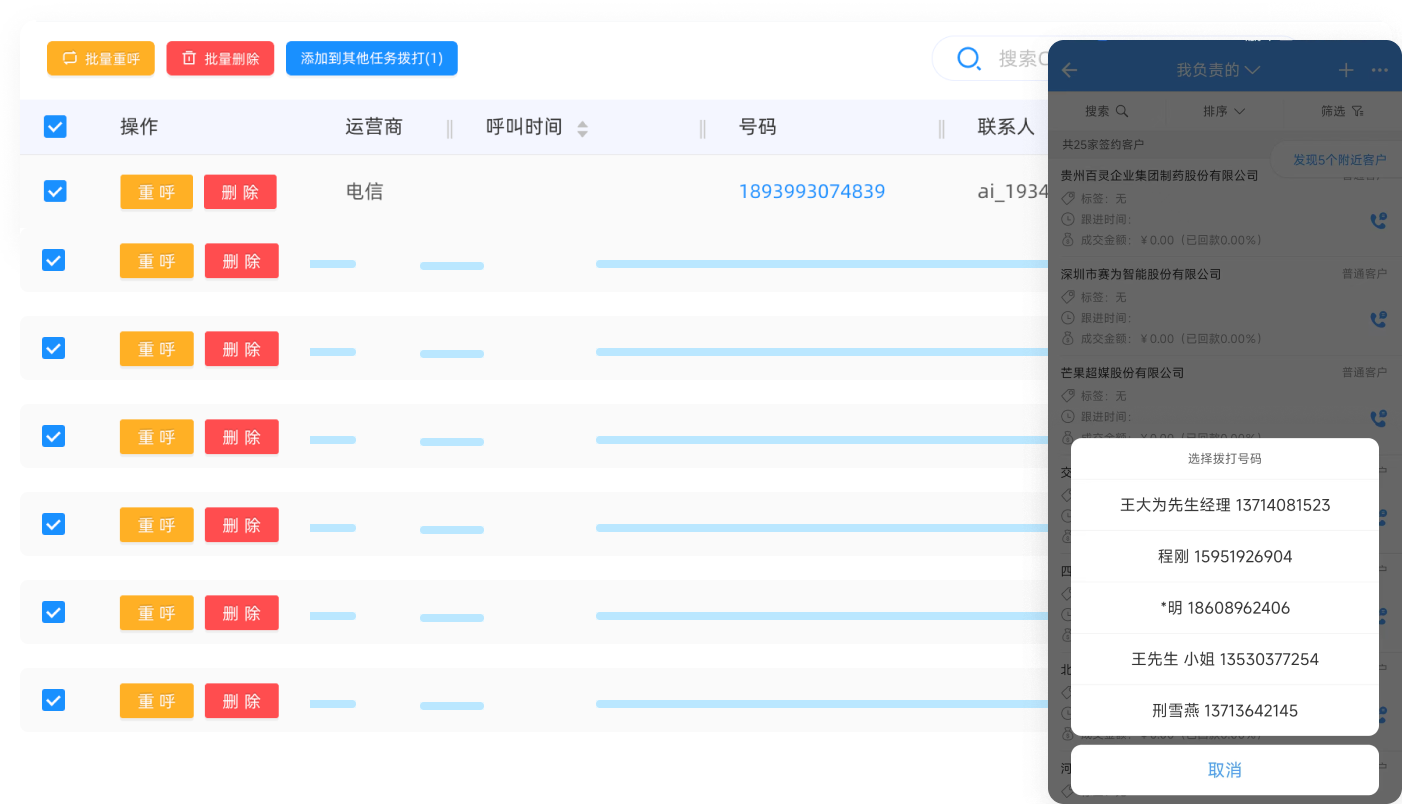Open the three-dot more menu

[1380, 70]
